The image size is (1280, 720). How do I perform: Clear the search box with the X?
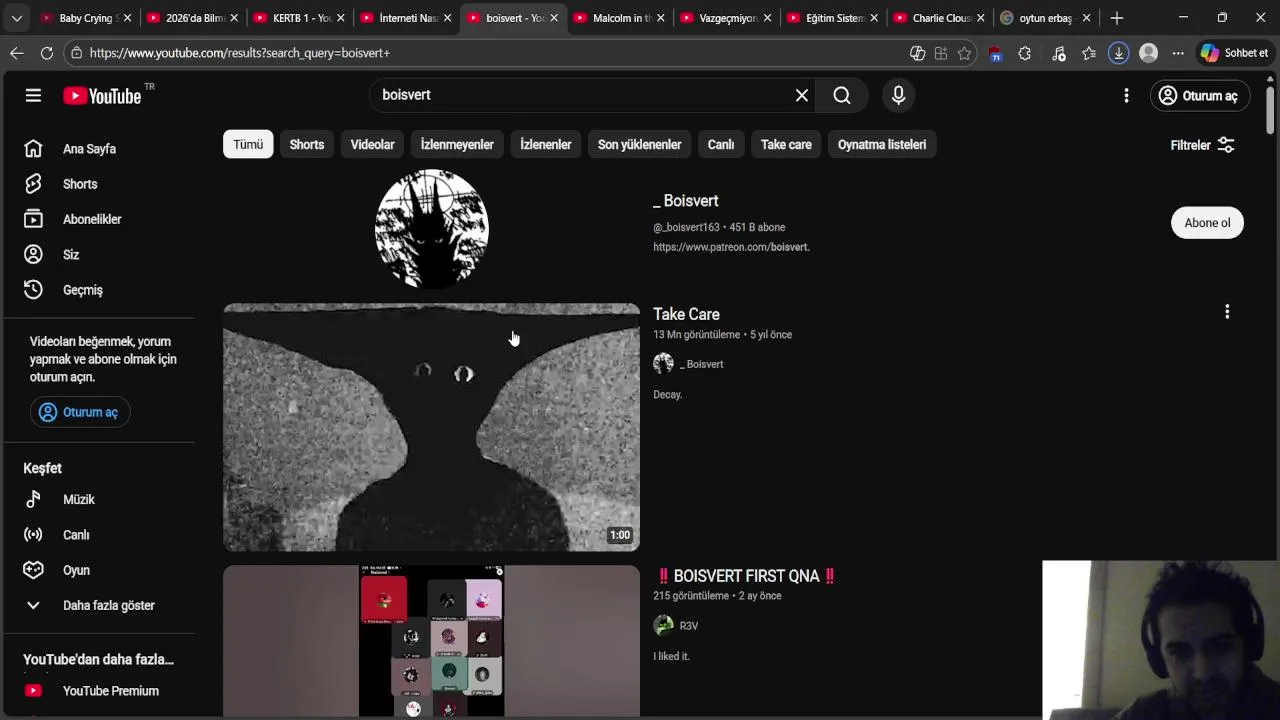(x=802, y=95)
